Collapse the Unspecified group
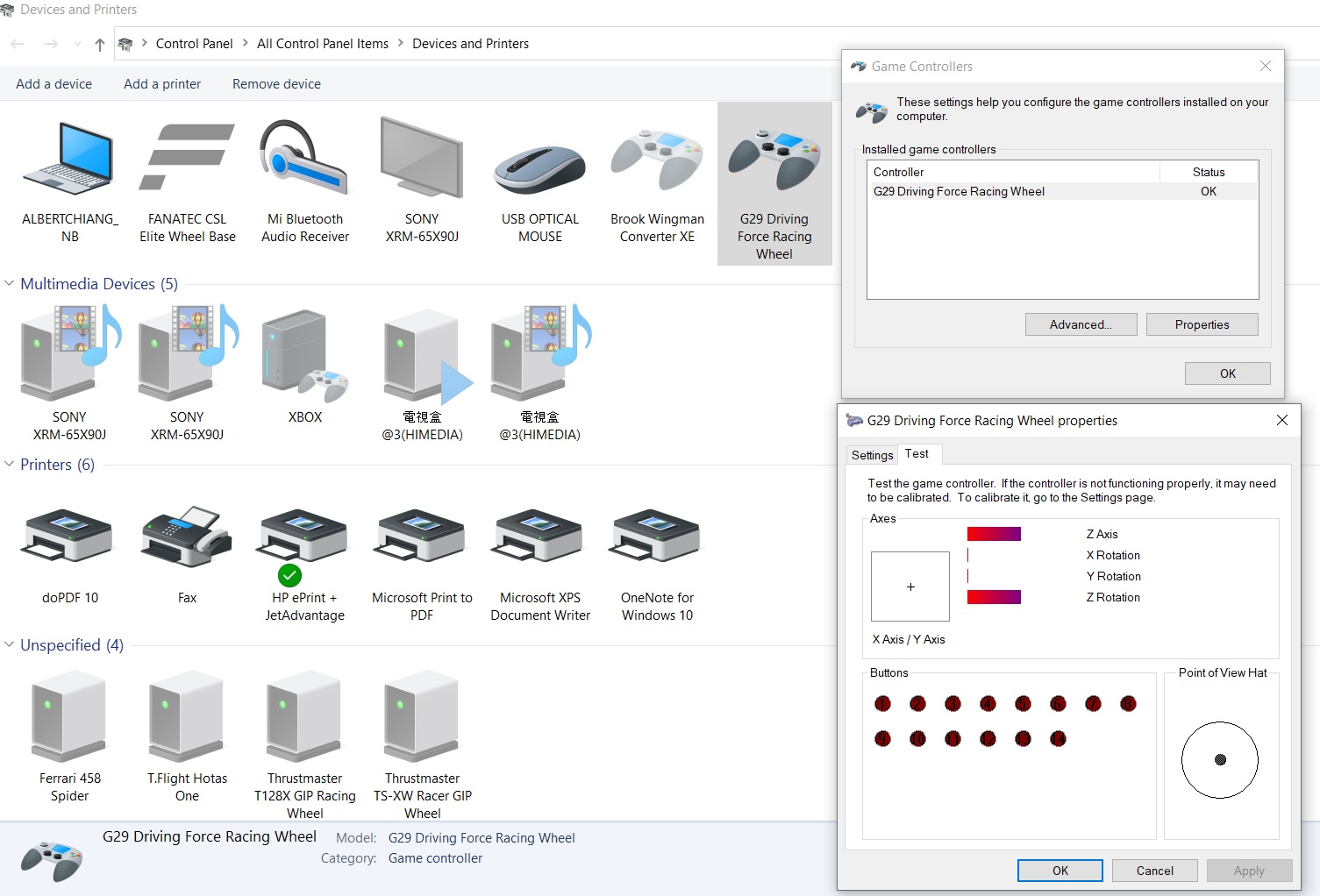The height and width of the screenshot is (896, 1320). [x=10, y=644]
